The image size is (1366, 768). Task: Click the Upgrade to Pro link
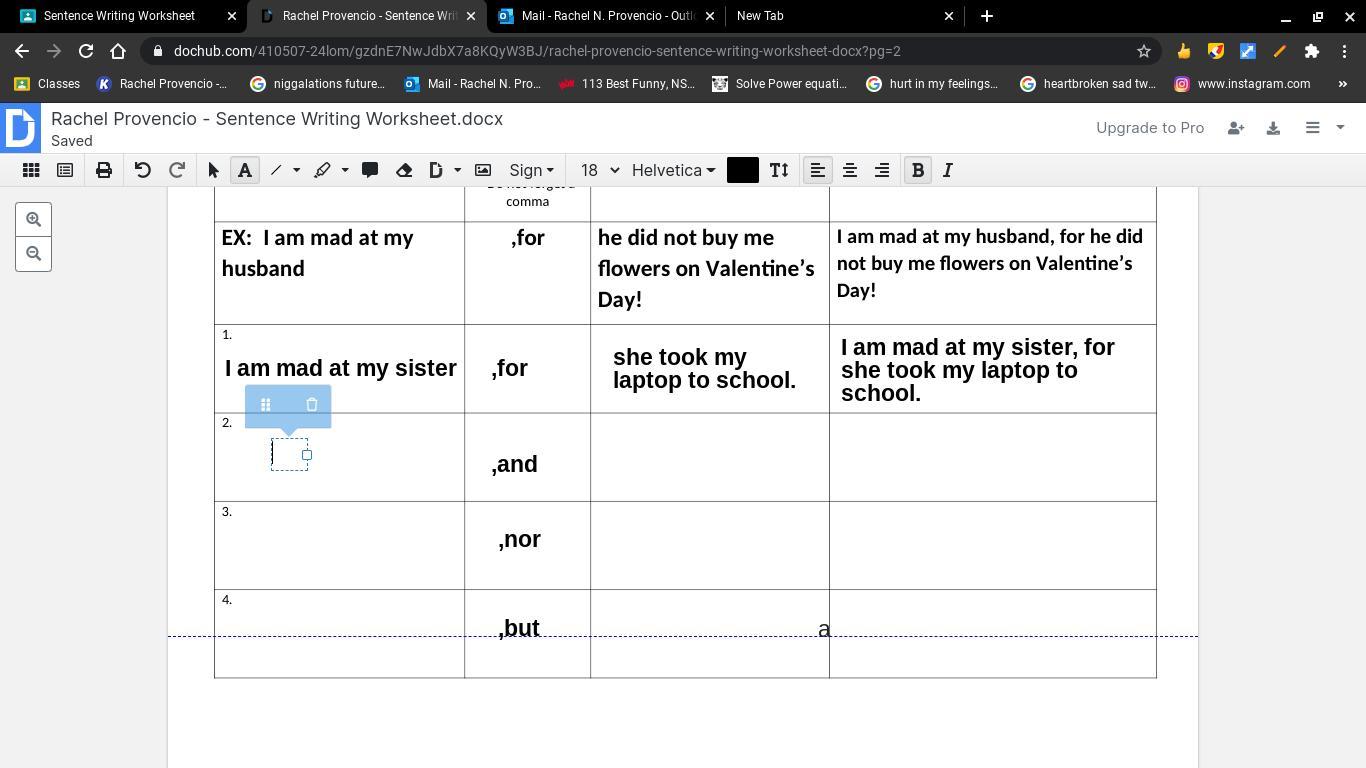(x=1149, y=128)
